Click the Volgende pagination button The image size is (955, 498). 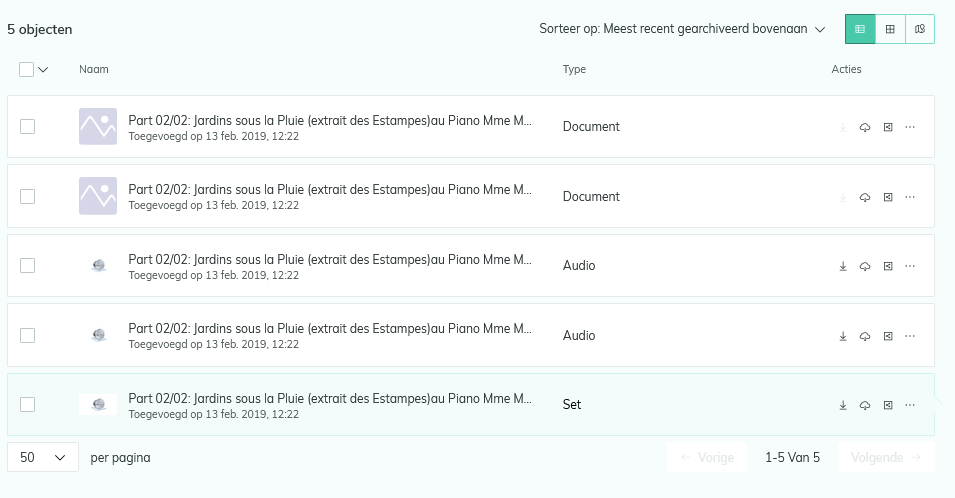click(886, 457)
